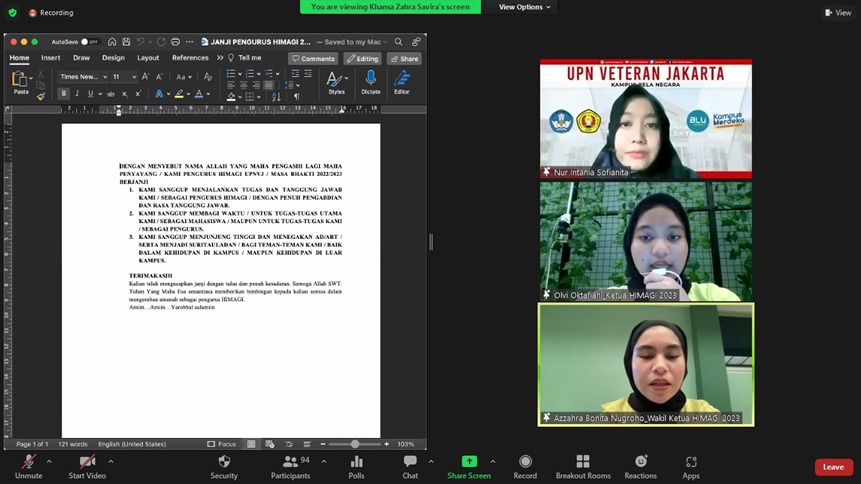The image size is (861, 484).
Task: Open the Security shield options
Action: (224, 462)
